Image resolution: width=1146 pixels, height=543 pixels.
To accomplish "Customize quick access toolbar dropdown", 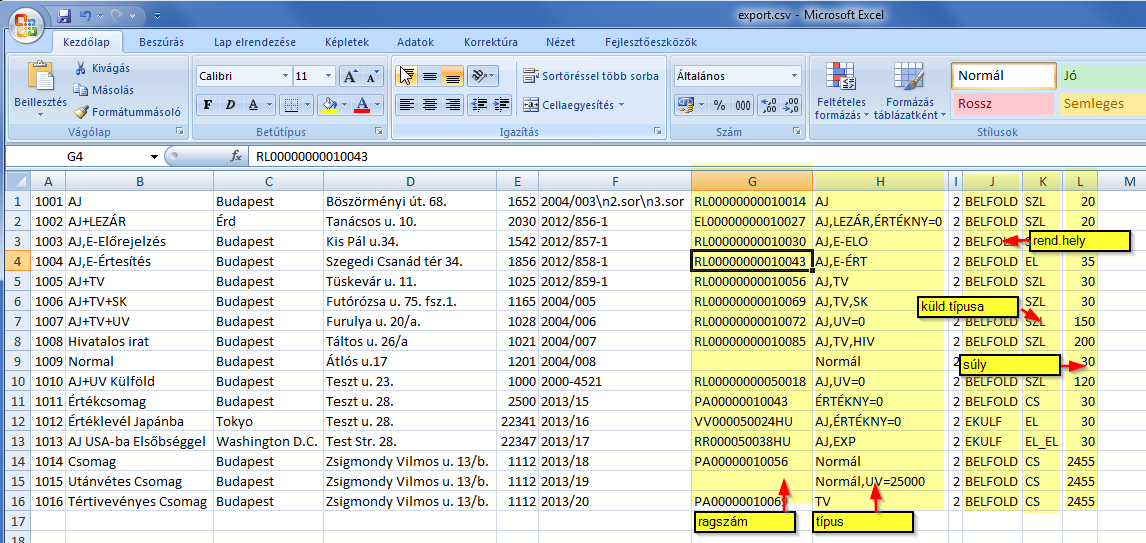I will click(x=158, y=15).
